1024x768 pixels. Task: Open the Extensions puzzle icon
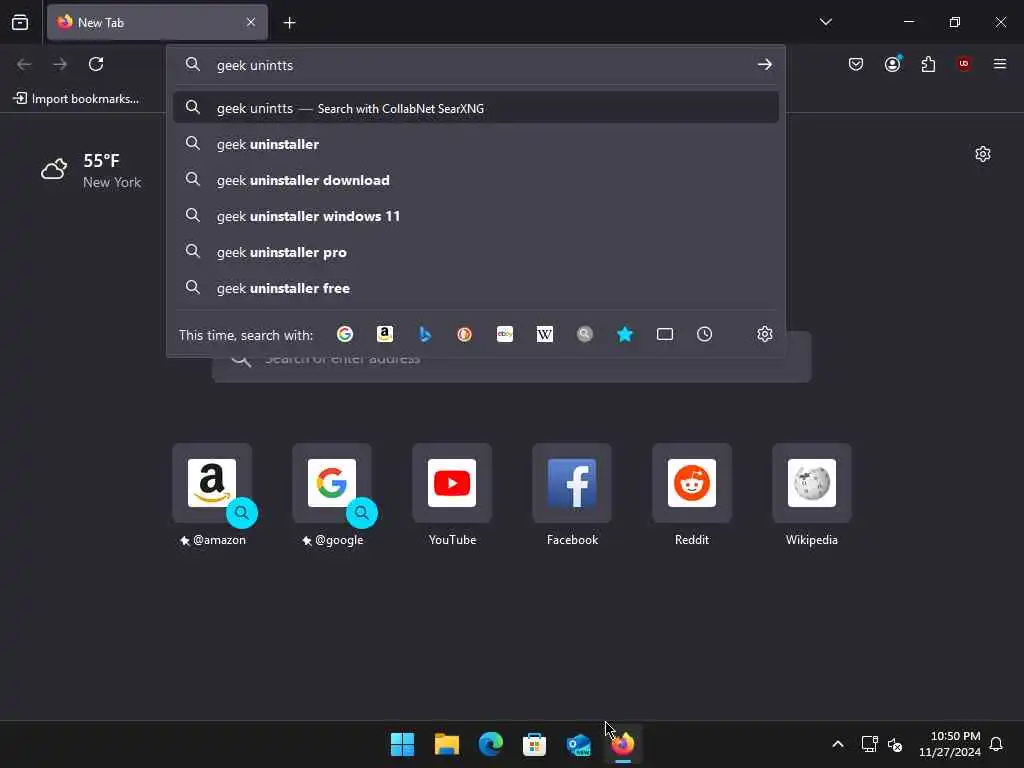pyautogui.click(x=928, y=64)
